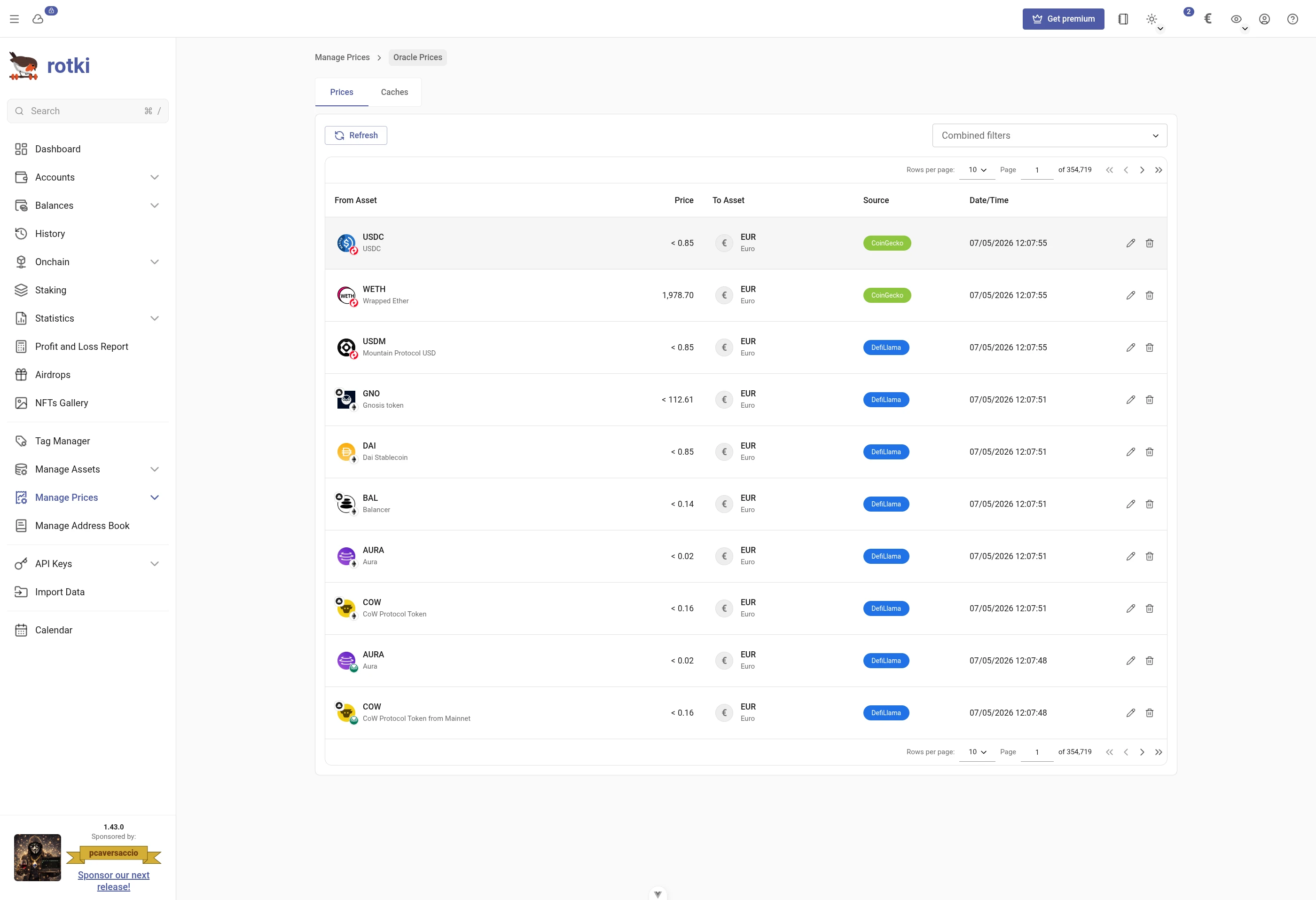Switch to the Caches tab
Viewport: 1316px width, 900px height.
pyautogui.click(x=394, y=92)
